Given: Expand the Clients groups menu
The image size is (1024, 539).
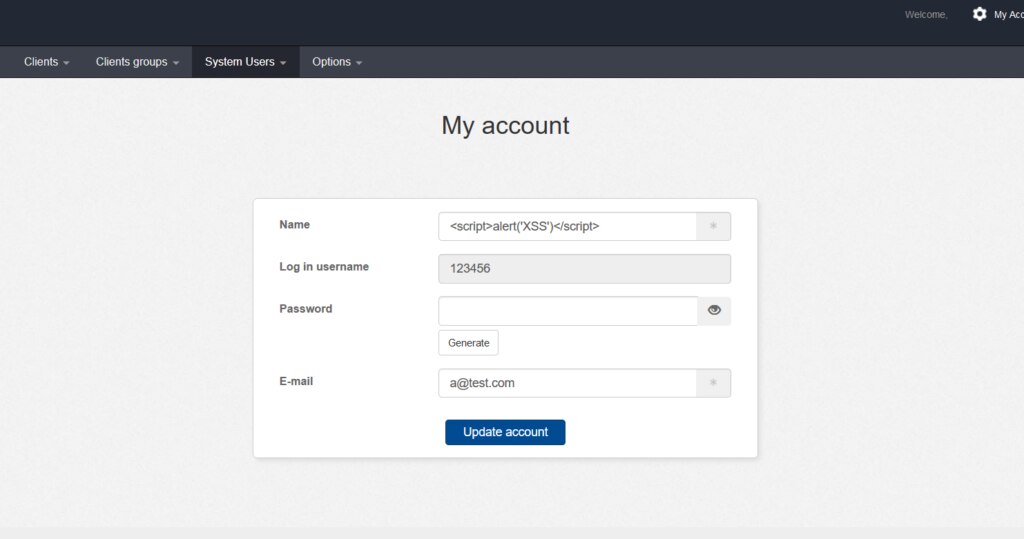Looking at the screenshot, I should (137, 62).
